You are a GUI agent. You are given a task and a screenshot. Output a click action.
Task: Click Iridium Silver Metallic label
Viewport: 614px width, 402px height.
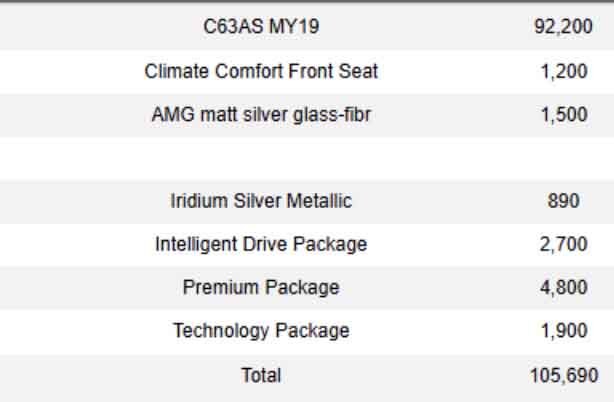[x=261, y=201]
